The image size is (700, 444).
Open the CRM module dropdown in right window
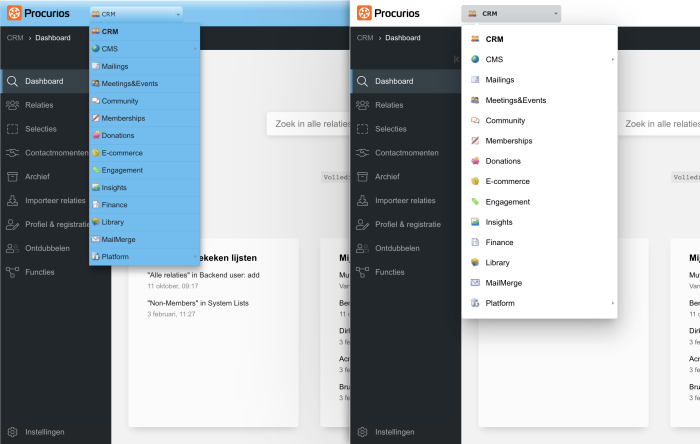click(x=511, y=13)
